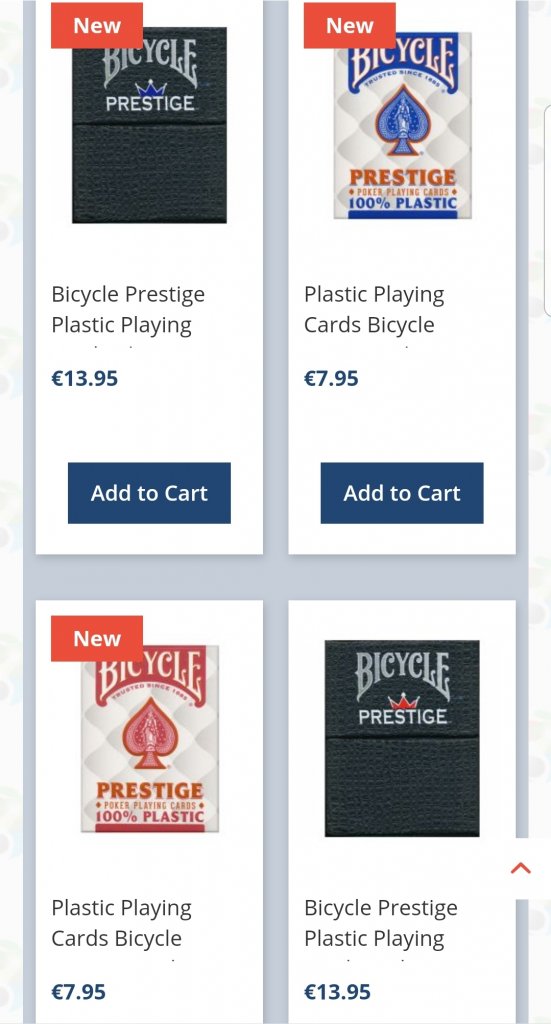Viewport: 551px width, 1024px height.
Task: Add the blue Prestige plastic deck to cart
Action: 402,493
